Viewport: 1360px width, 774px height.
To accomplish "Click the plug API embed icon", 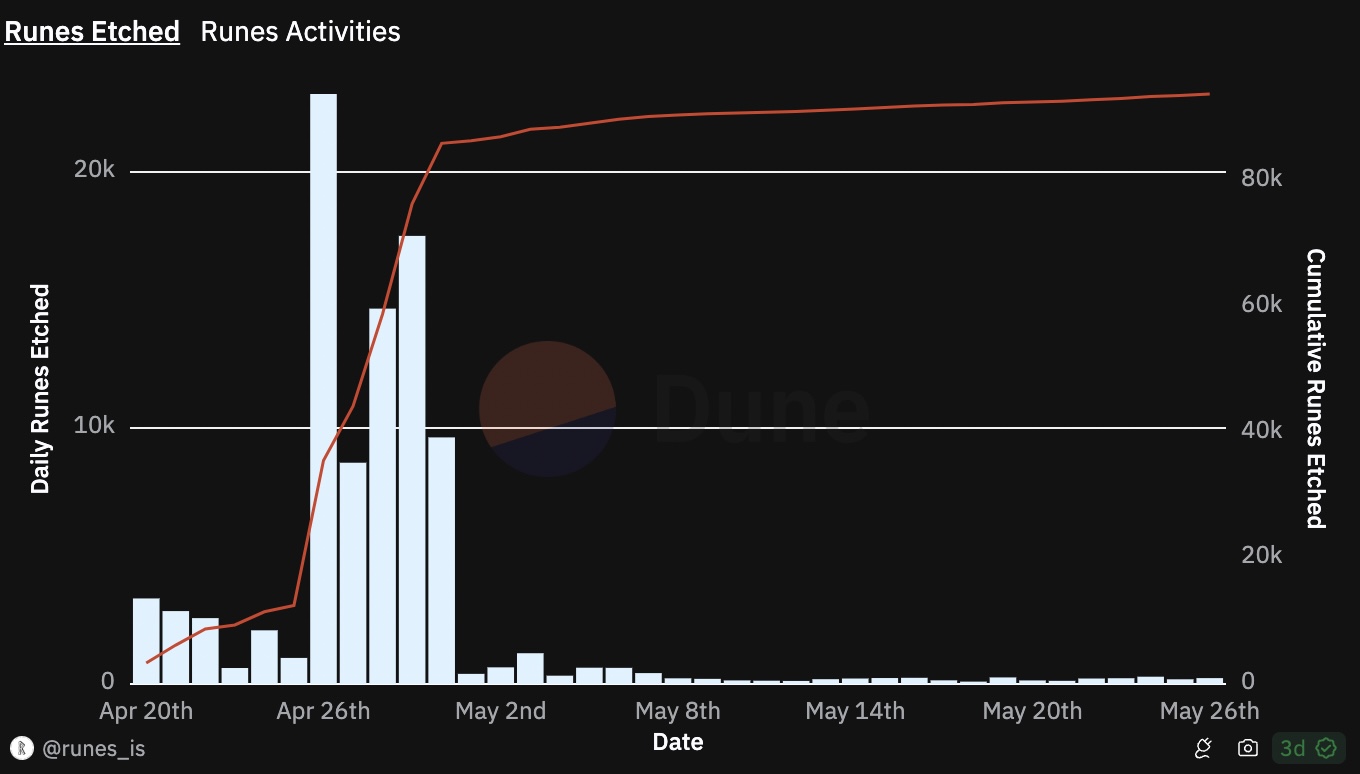I will [1204, 748].
